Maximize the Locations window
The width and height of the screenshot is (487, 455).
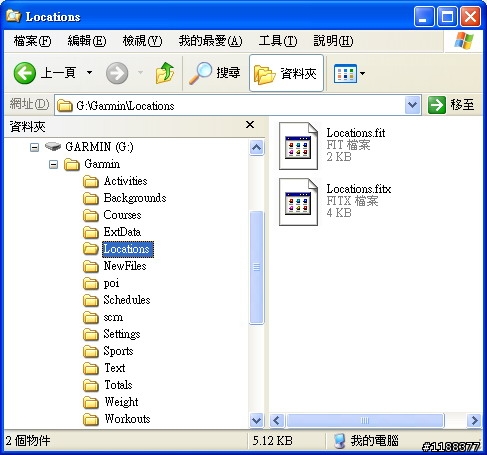pos(447,16)
